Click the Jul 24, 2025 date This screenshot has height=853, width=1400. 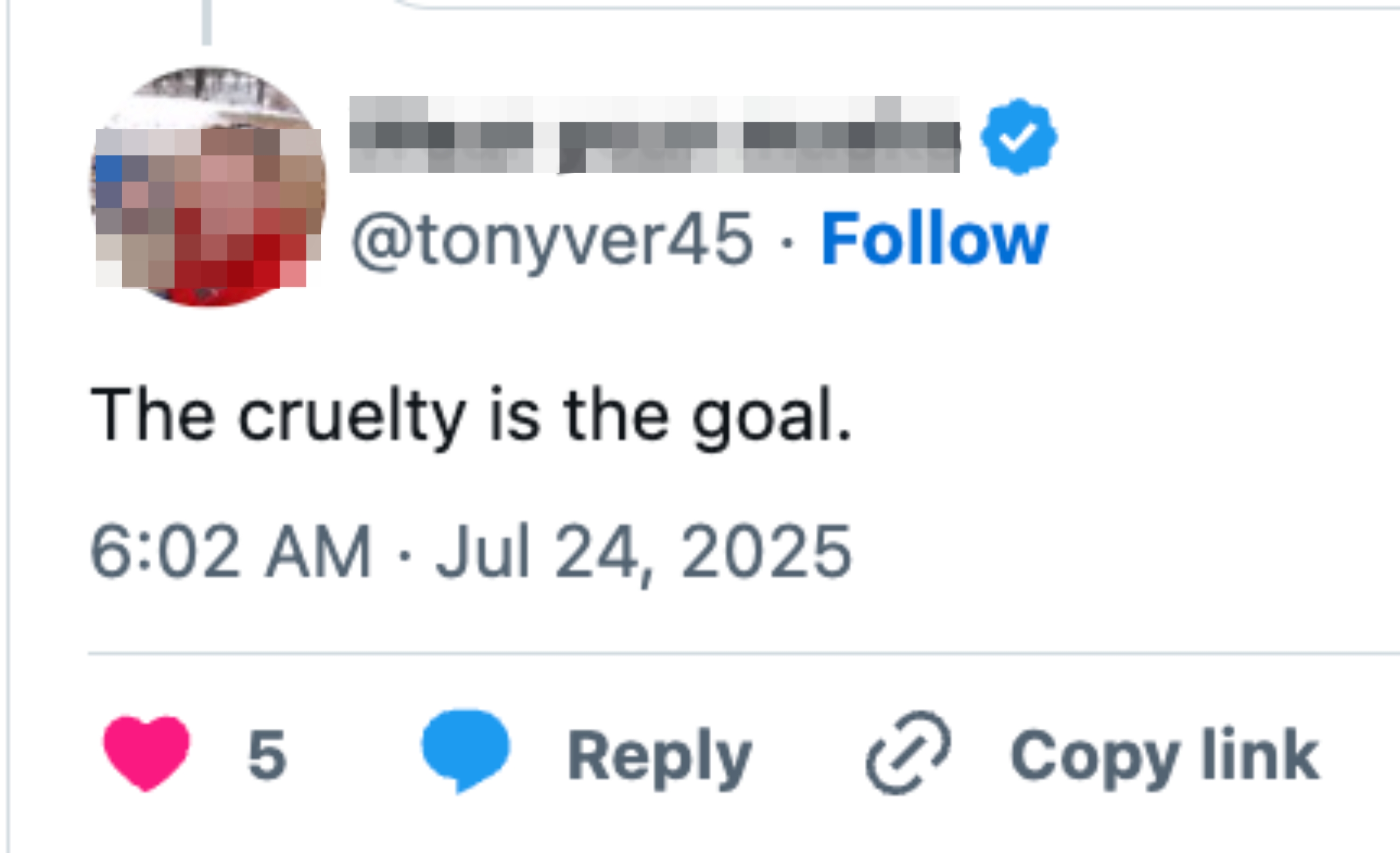643,552
